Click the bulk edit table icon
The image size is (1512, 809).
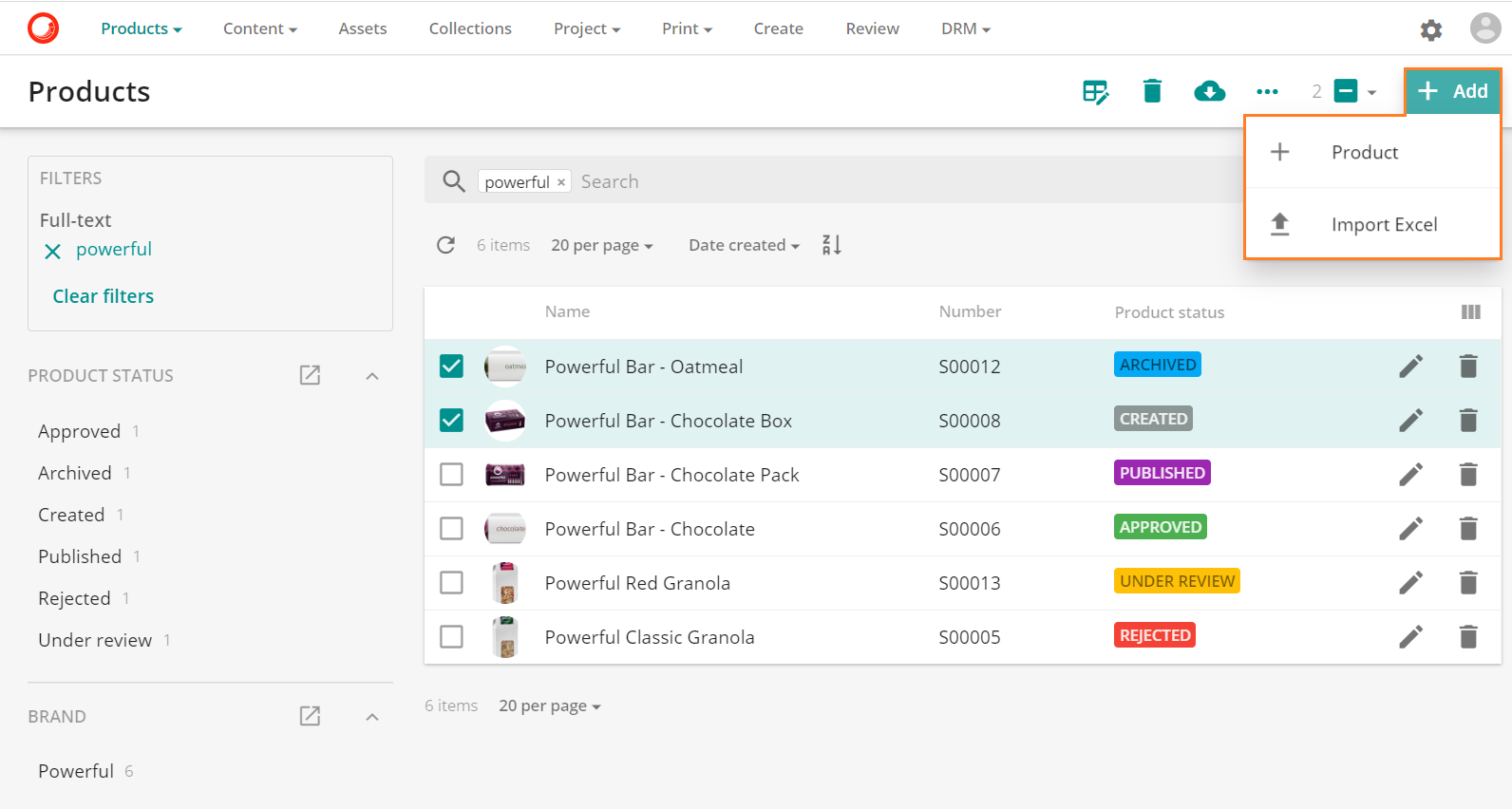pos(1095,91)
